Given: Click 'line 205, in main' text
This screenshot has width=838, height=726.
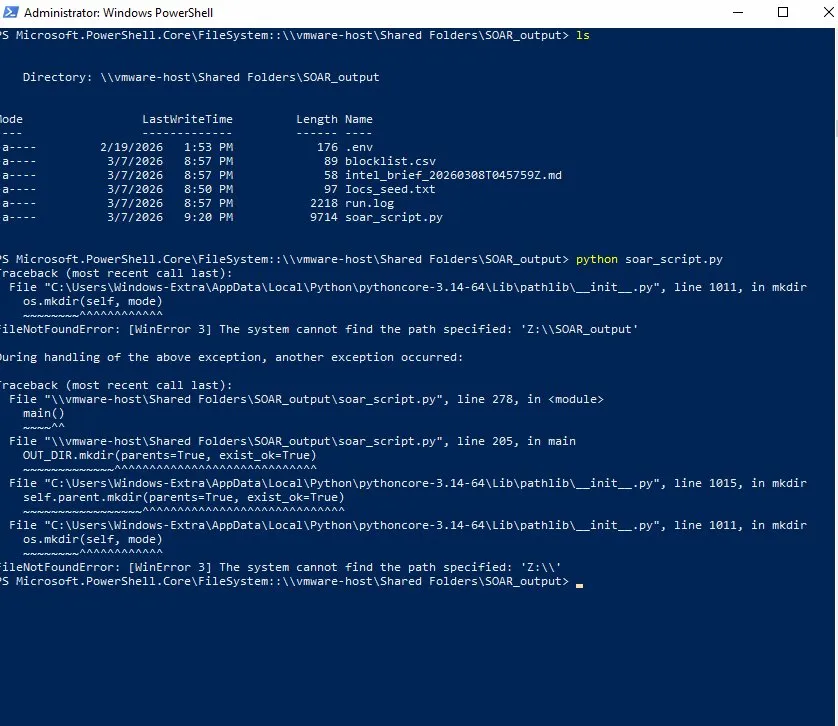Looking at the screenshot, I should (516, 442).
